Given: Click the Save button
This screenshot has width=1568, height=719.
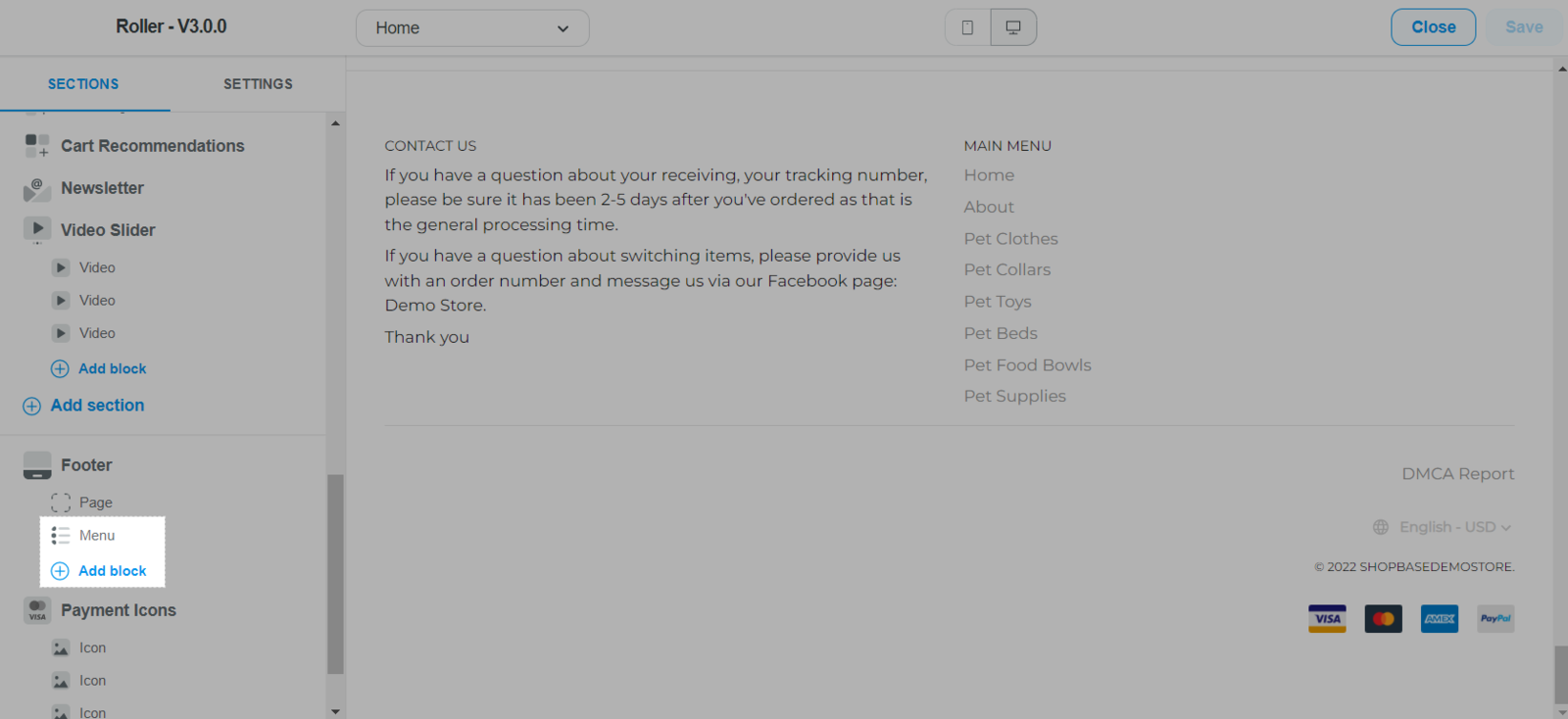Looking at the screenshot, I should (x=1524, y=27).
